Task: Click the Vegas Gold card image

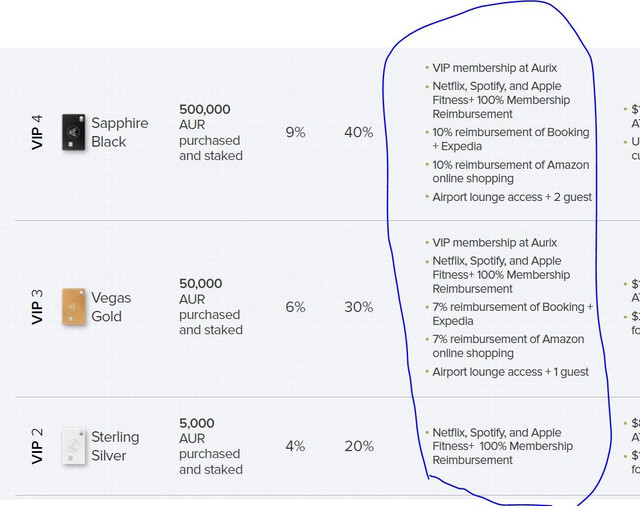Action: coord(74,307)
